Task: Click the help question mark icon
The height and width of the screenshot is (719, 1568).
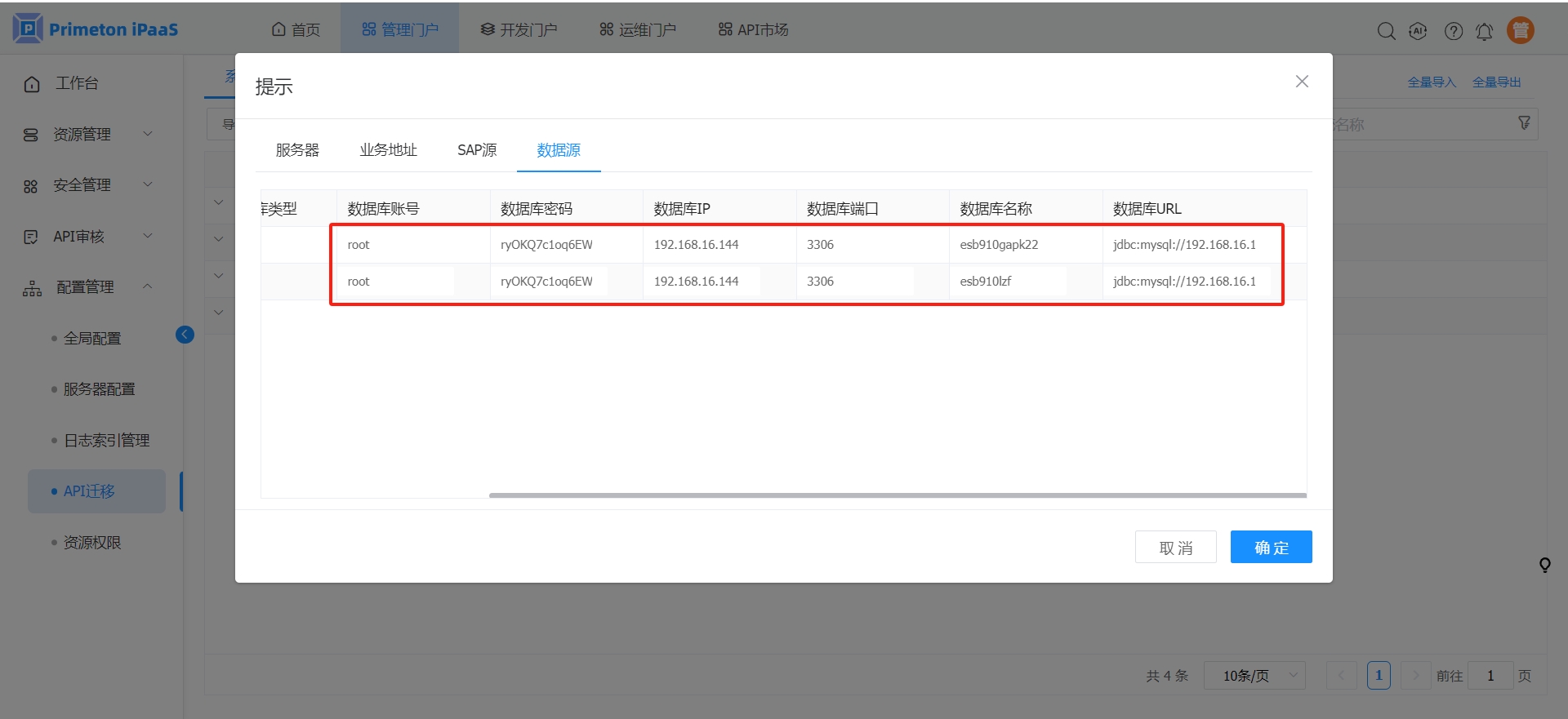Action: pos(1453,31)
